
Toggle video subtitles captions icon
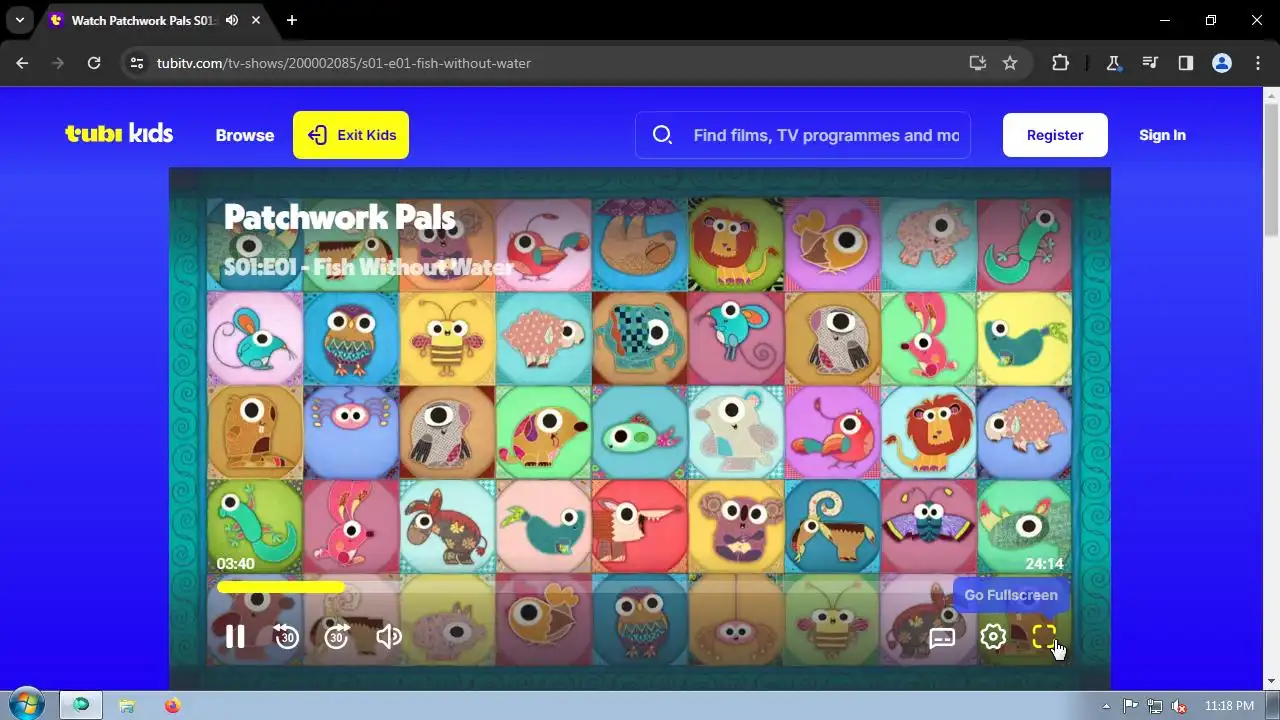[x=942, y=637]
